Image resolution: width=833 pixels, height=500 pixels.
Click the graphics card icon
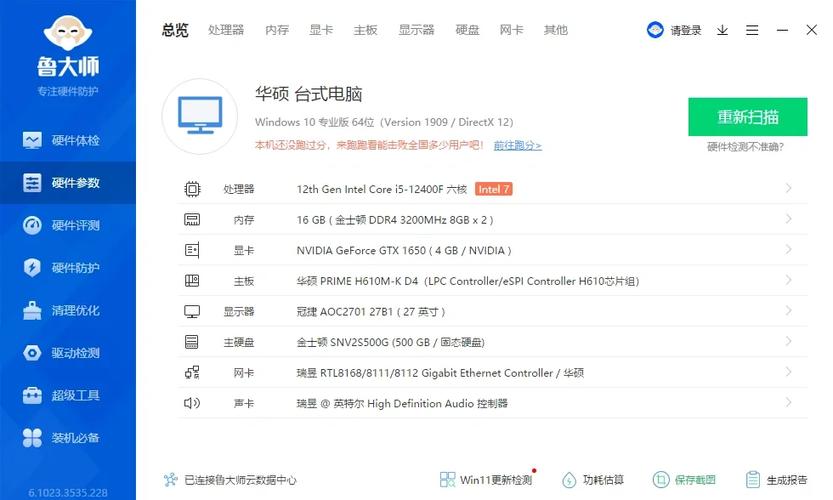(192, 250)
